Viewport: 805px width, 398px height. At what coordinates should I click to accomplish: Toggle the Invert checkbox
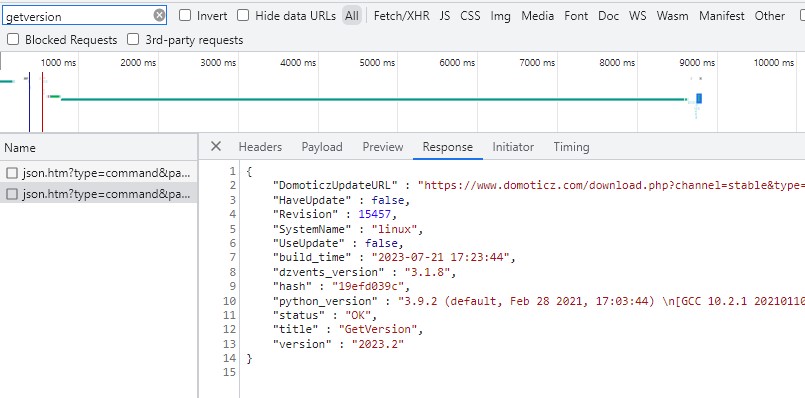coord(185,15)
